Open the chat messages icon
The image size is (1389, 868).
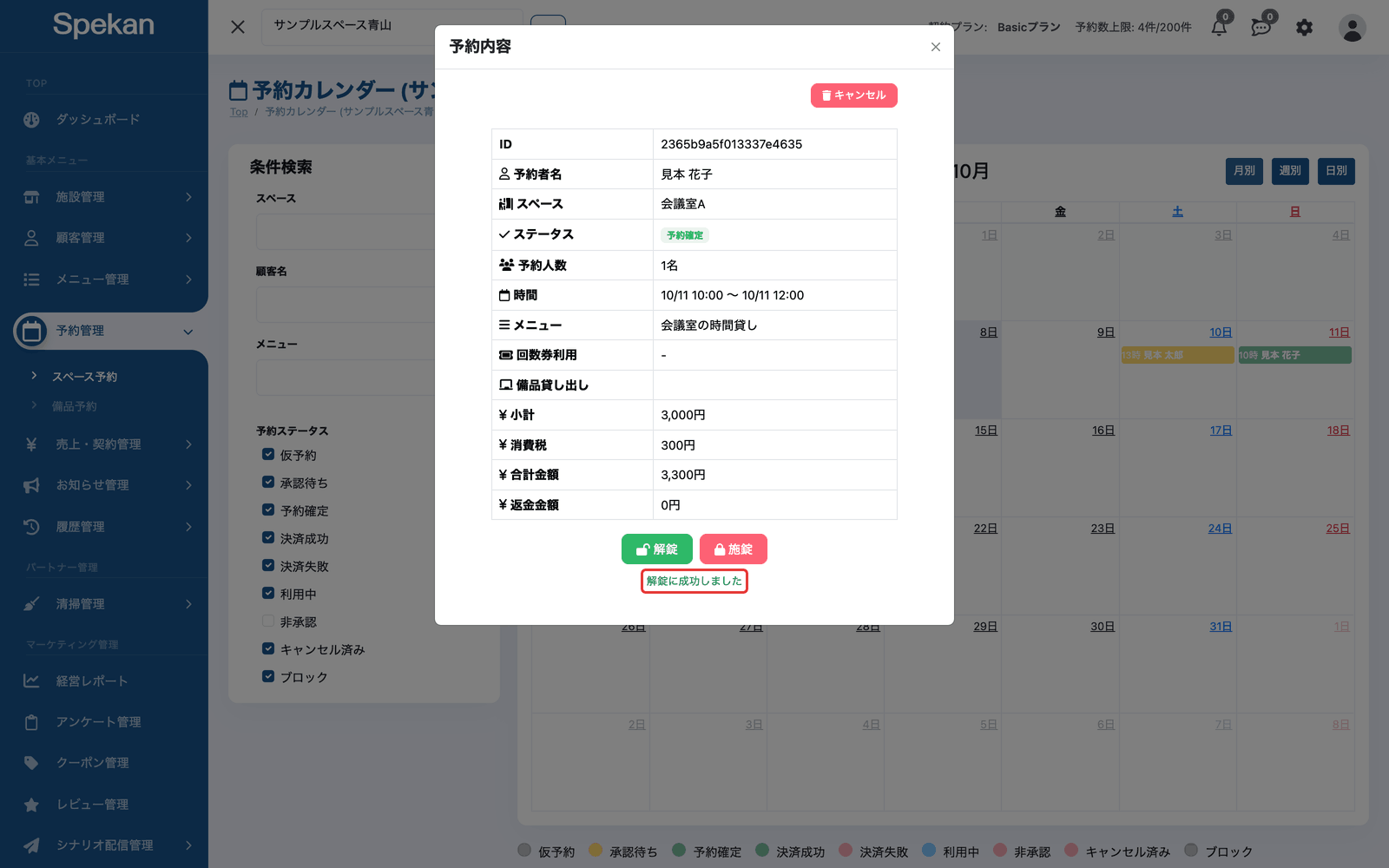(1261, 28)
